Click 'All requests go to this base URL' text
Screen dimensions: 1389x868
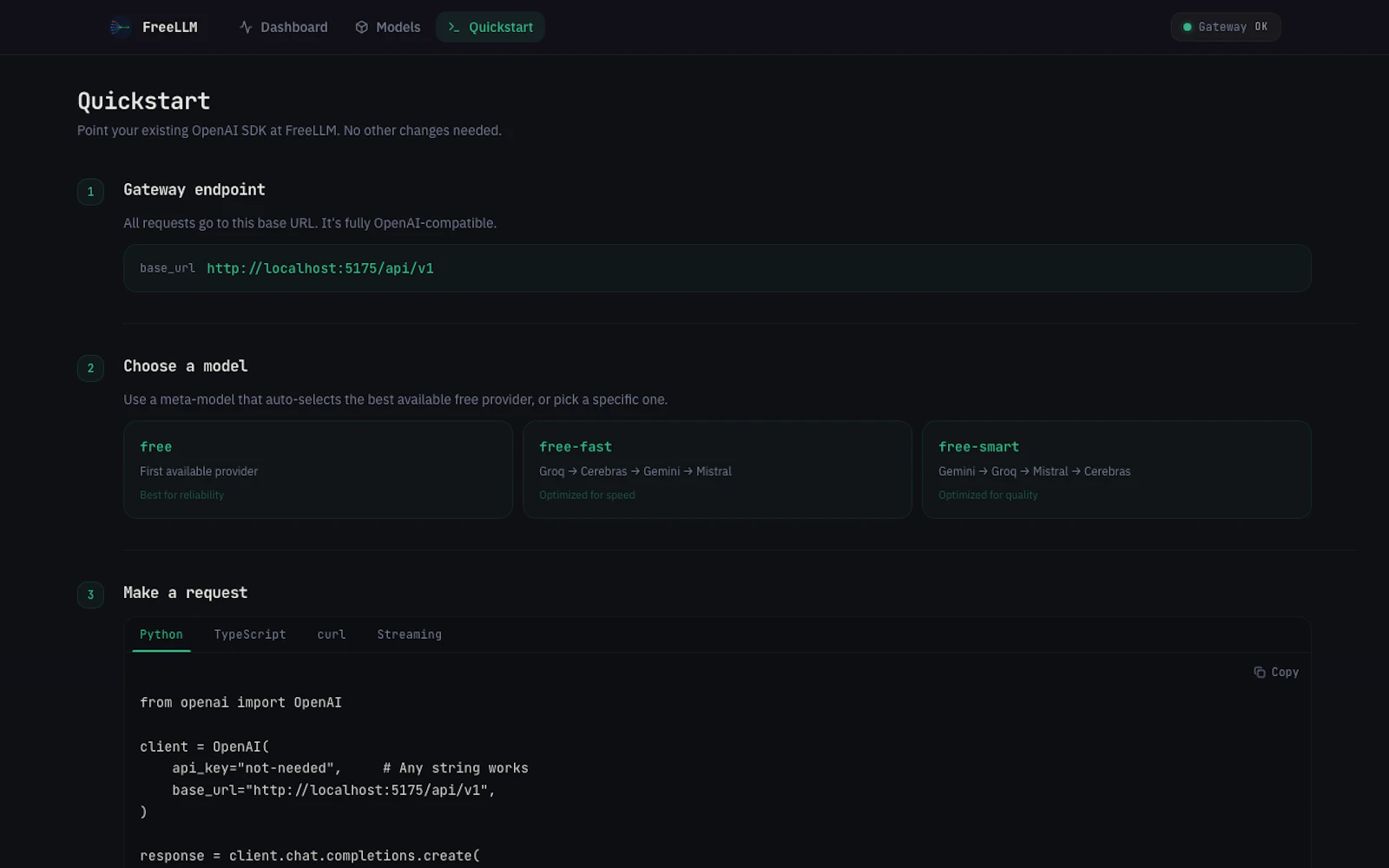click(x=310, y=223)
